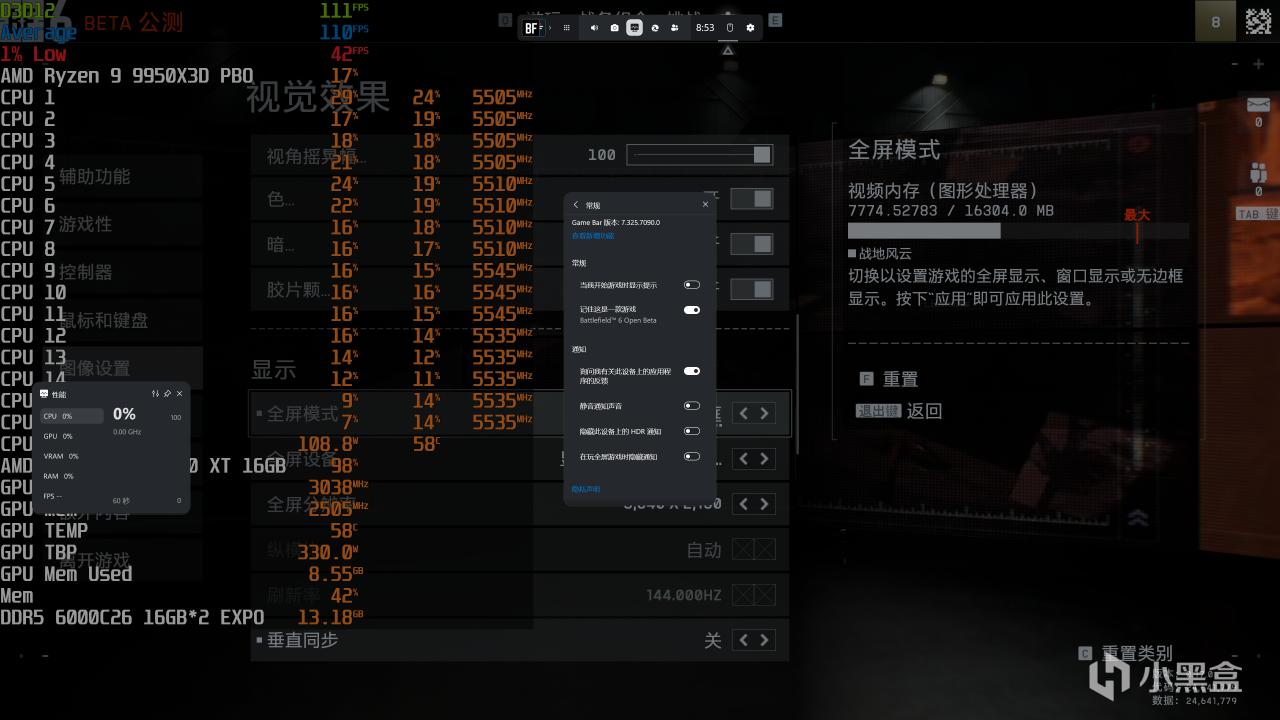Click 重置类别 to reset the category

pos(1137,653)
